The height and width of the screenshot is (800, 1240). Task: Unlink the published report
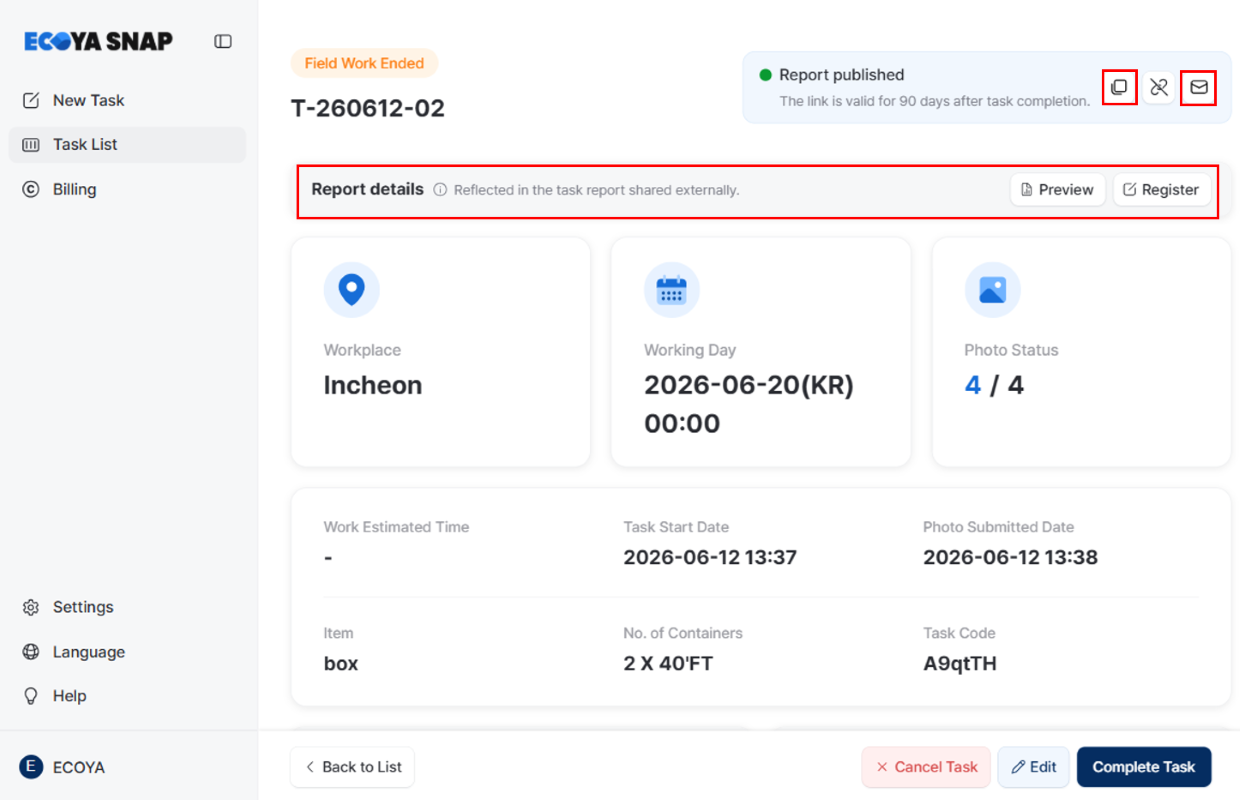pos(1159,87)
